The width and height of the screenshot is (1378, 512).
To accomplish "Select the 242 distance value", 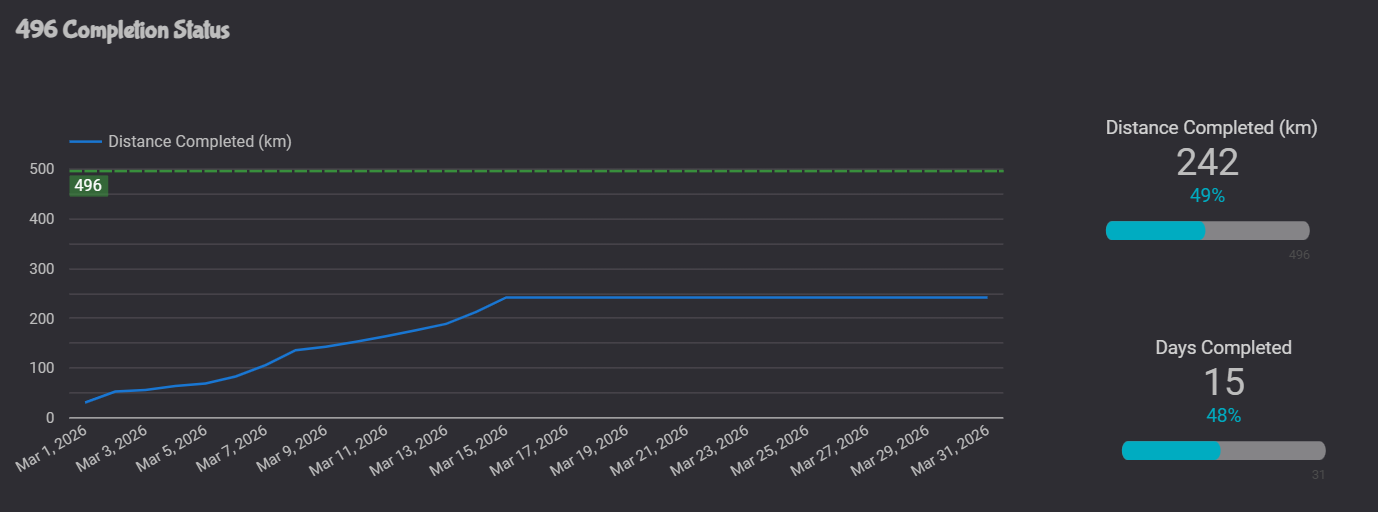I will click(x=1207, y=162).
